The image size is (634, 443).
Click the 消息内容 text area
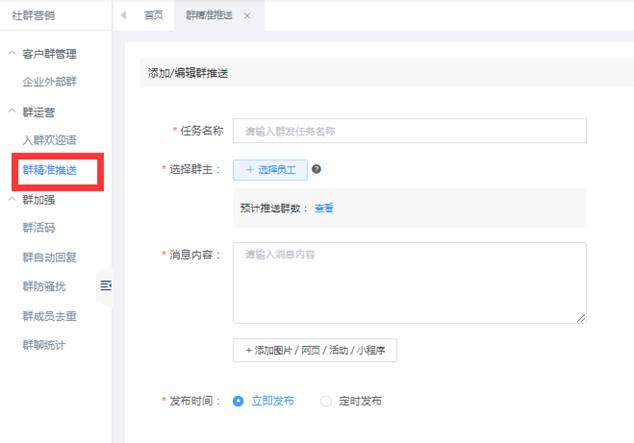(409, 282)
